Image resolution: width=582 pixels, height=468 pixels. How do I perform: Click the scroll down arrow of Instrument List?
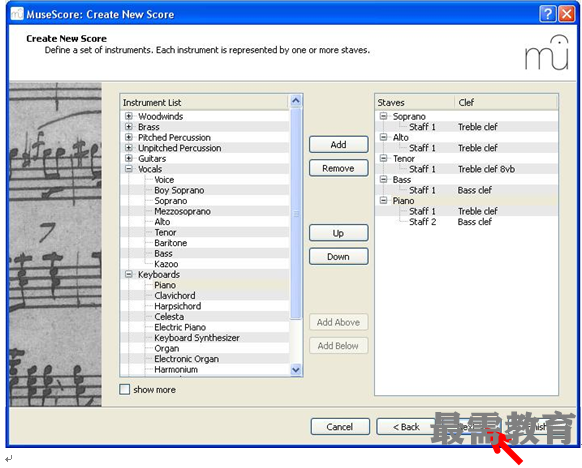pos(296,370)
